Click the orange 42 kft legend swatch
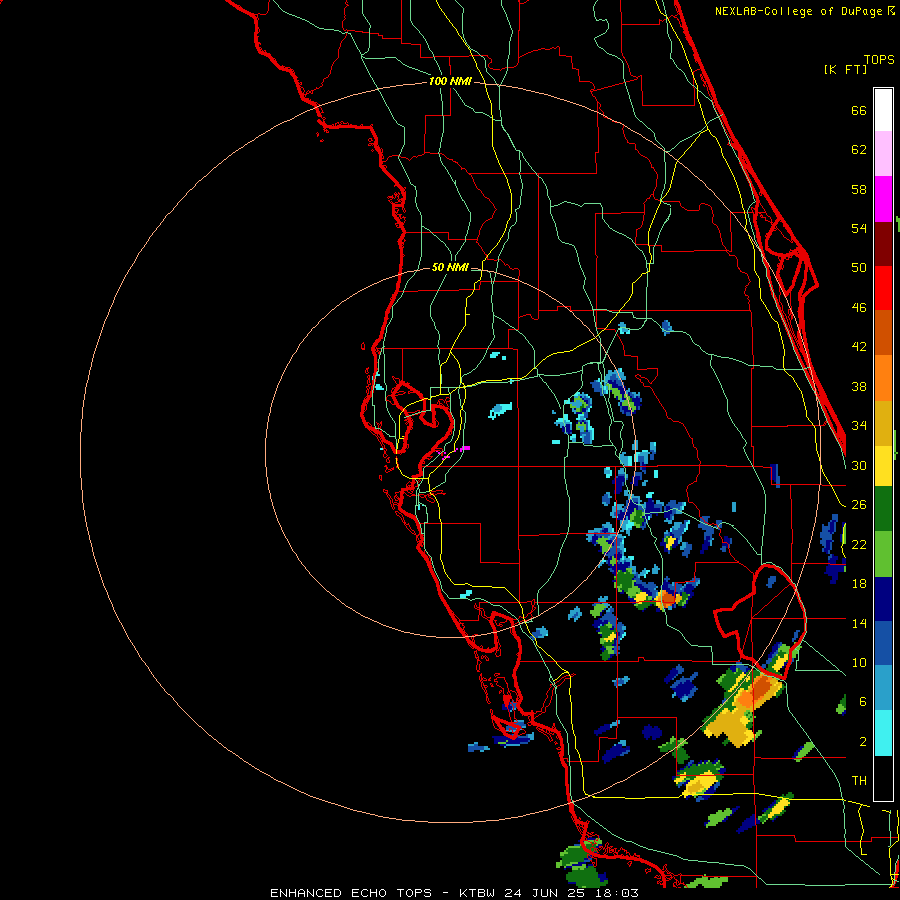900x900 pixels. (883, 378)
